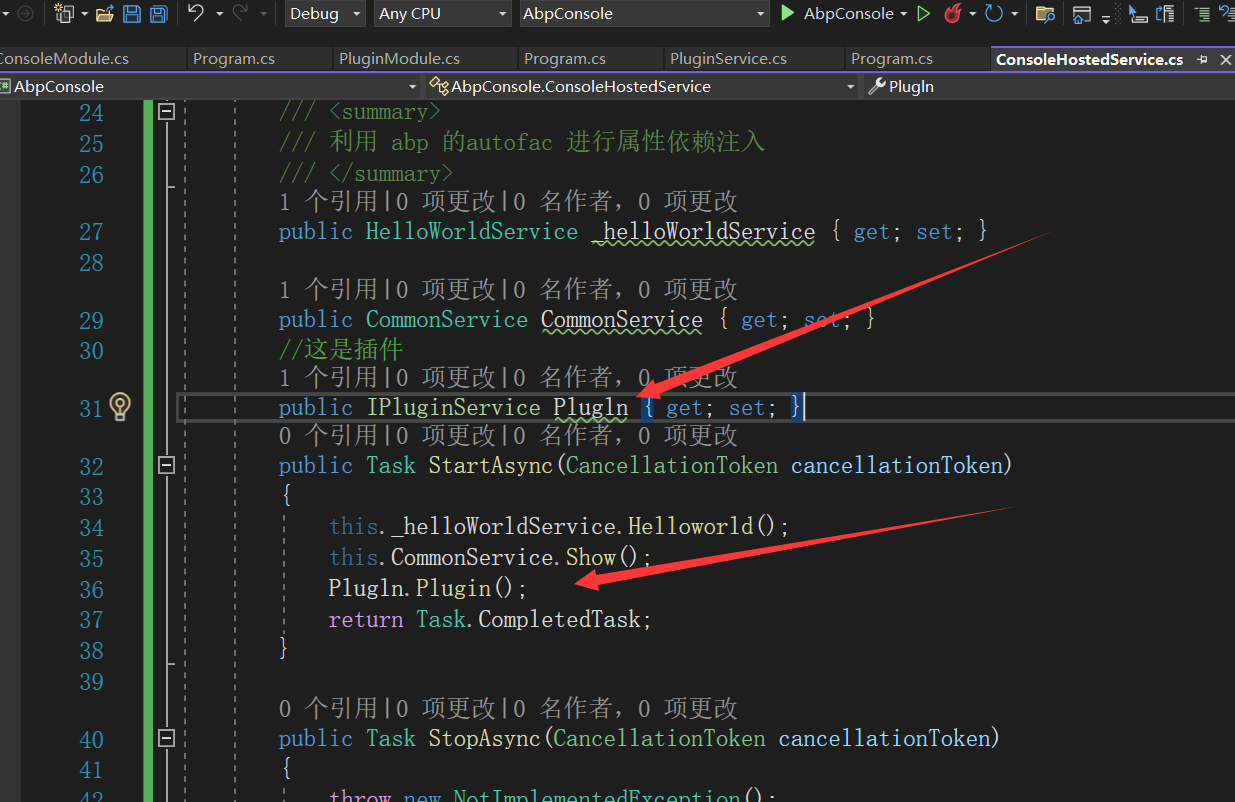
Task: Open the Debug configuration dropdown
Action: 326,14
